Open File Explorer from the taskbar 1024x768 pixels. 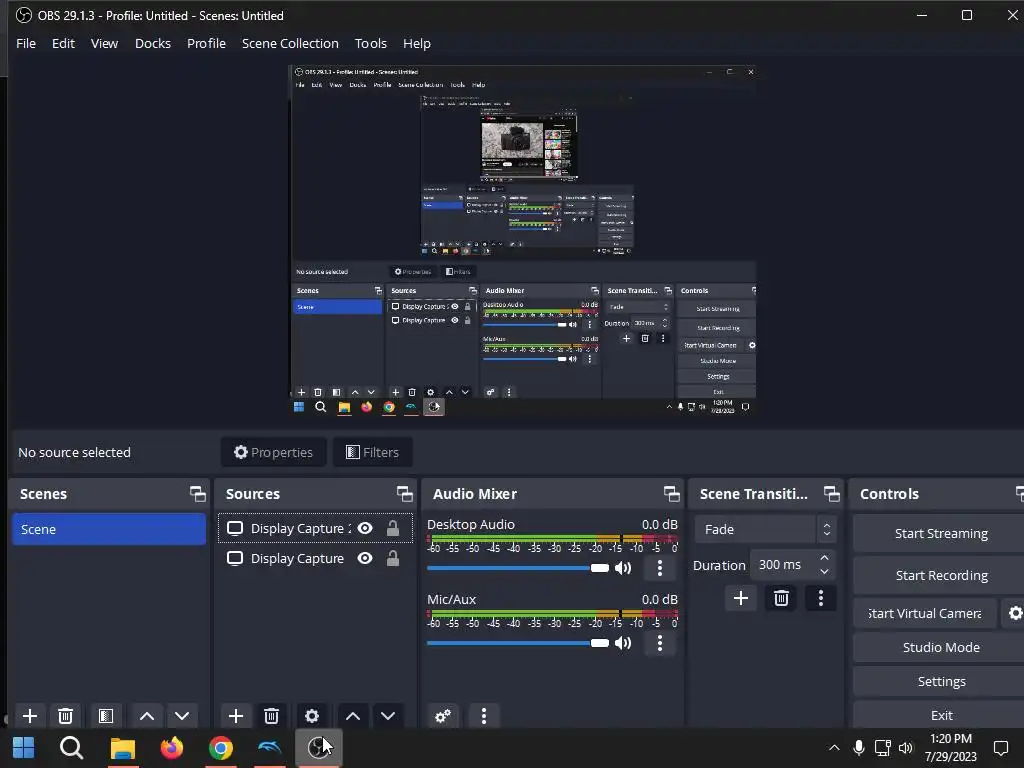tap(123, 748)
